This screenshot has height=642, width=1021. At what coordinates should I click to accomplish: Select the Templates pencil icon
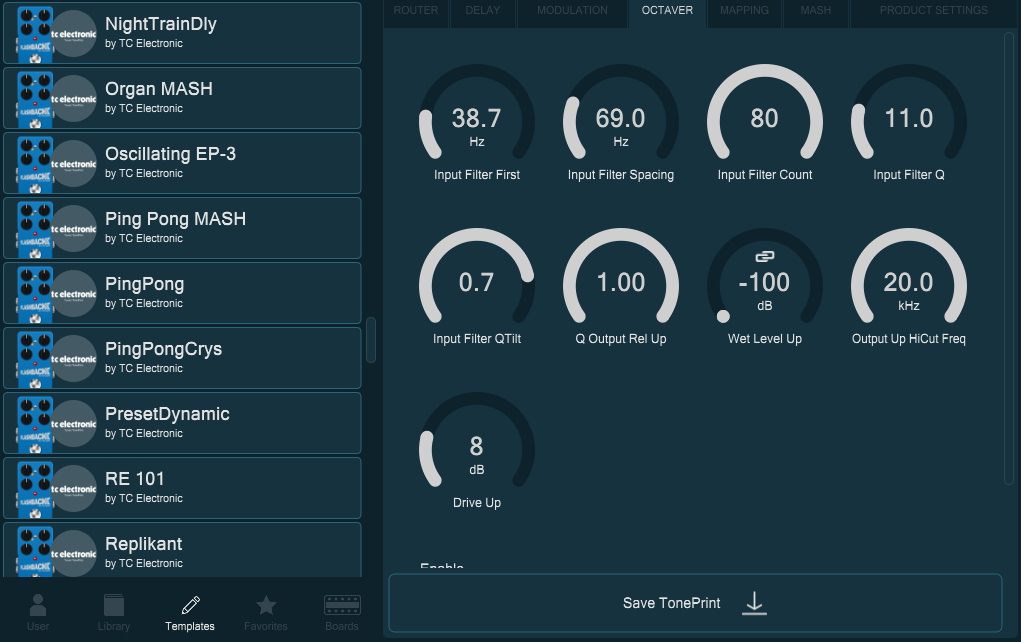(190, 605)
